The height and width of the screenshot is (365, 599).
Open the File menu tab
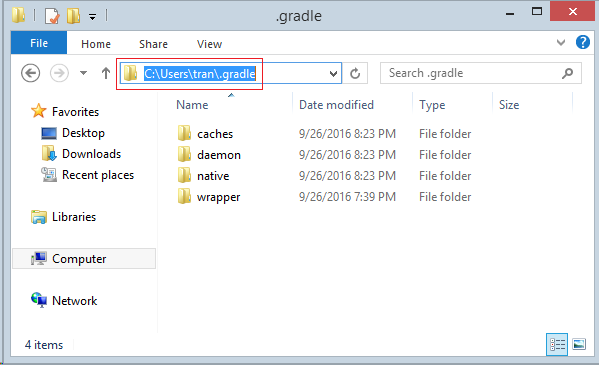pos(39,43)
